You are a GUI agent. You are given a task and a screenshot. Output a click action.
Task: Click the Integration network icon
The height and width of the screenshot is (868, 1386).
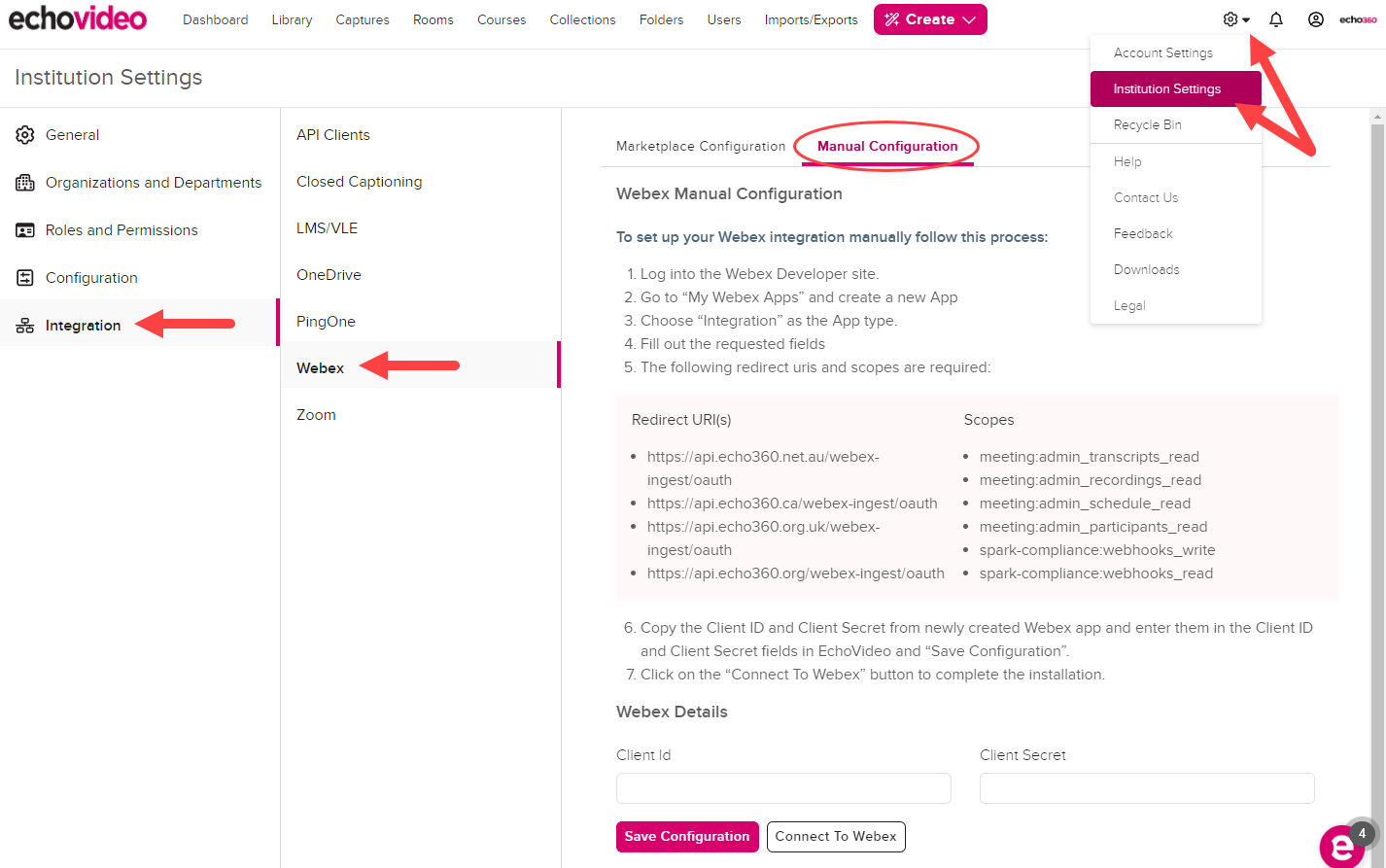point(25,326)
